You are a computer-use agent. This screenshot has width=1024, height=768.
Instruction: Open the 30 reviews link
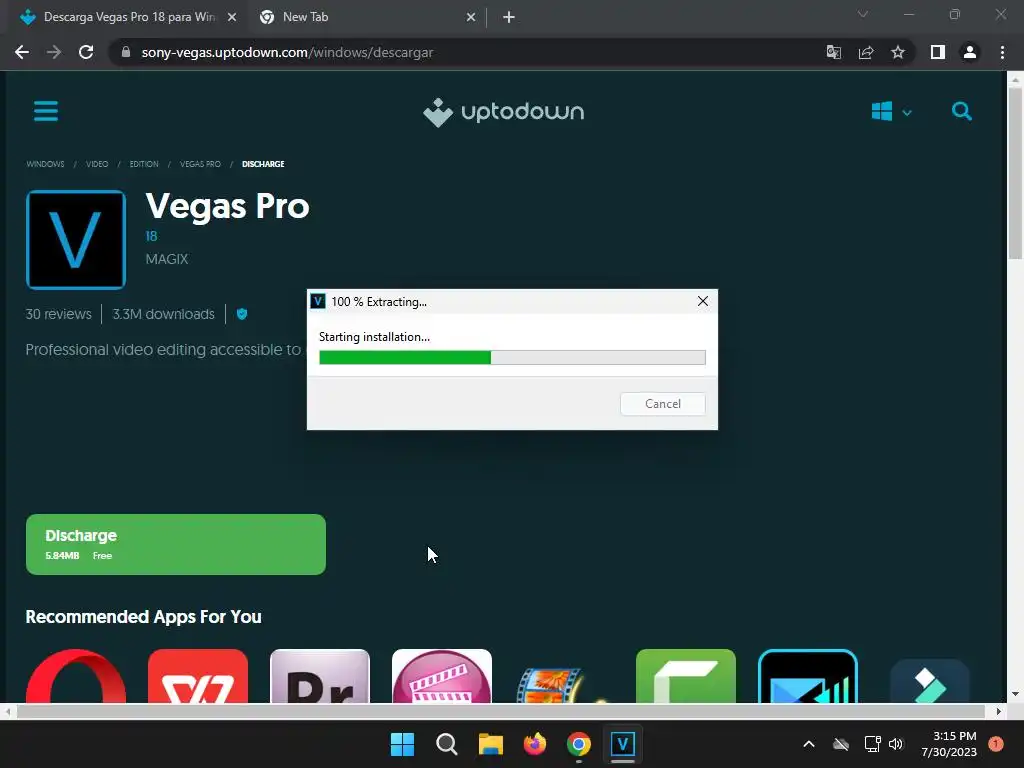point(59,314)
